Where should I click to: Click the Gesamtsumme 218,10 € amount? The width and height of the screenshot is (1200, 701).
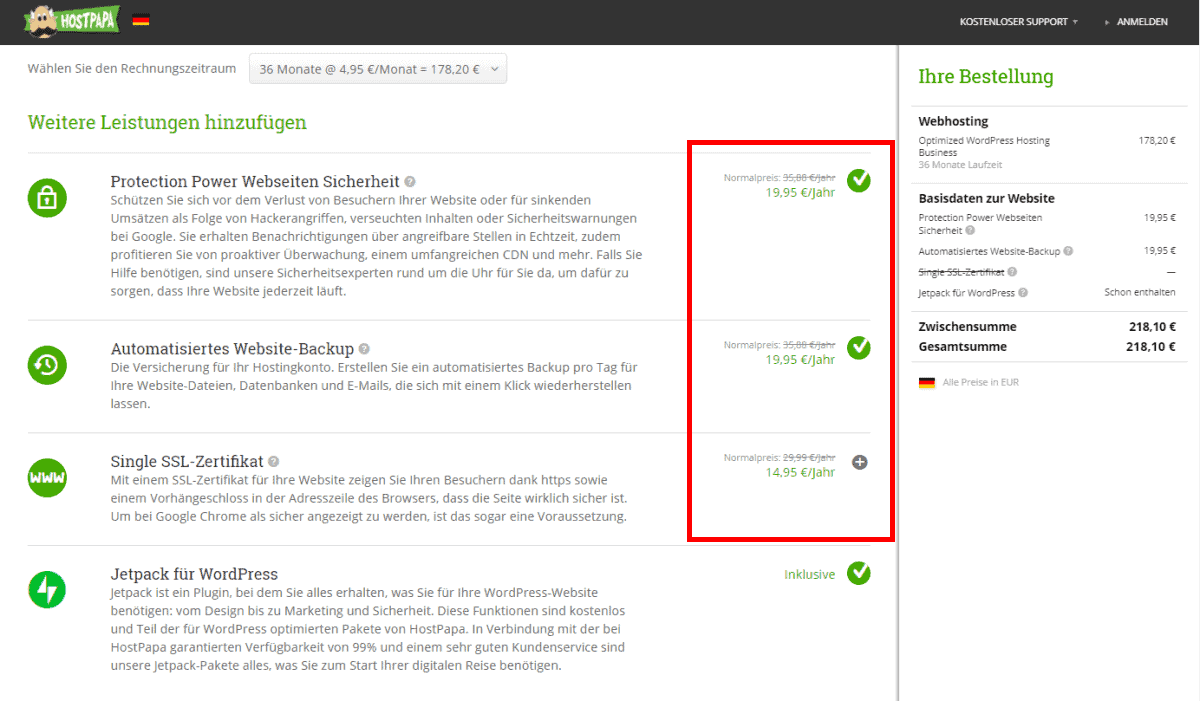[1153, 347]
